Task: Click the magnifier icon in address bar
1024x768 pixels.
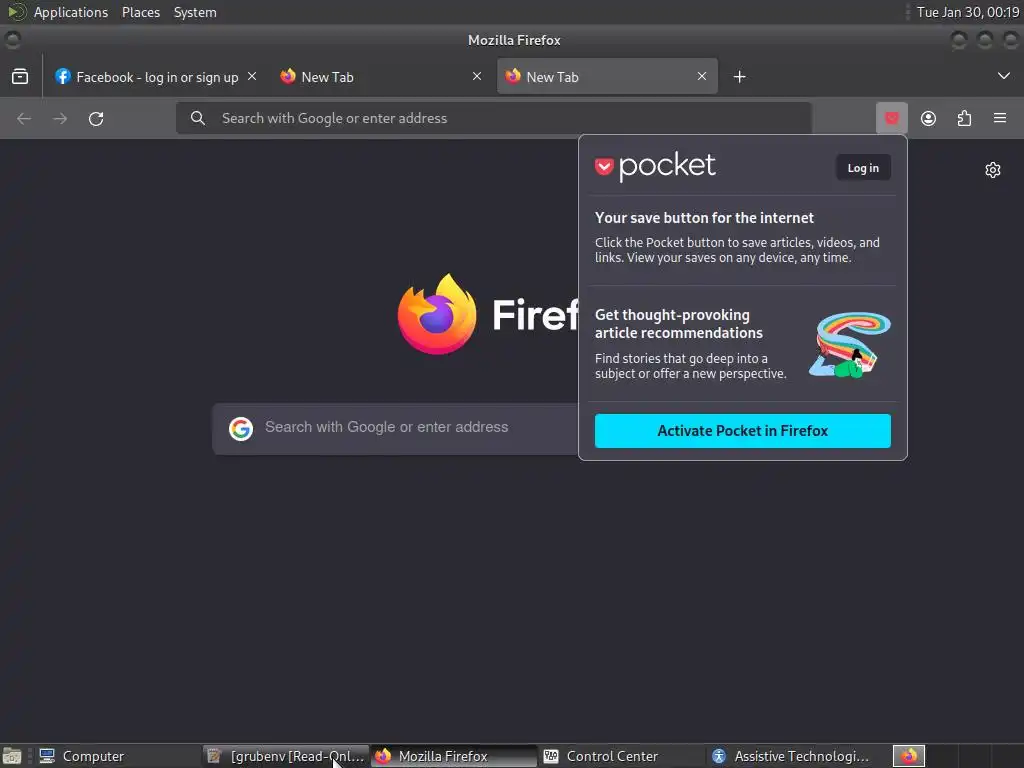Action: pos(198,118)
